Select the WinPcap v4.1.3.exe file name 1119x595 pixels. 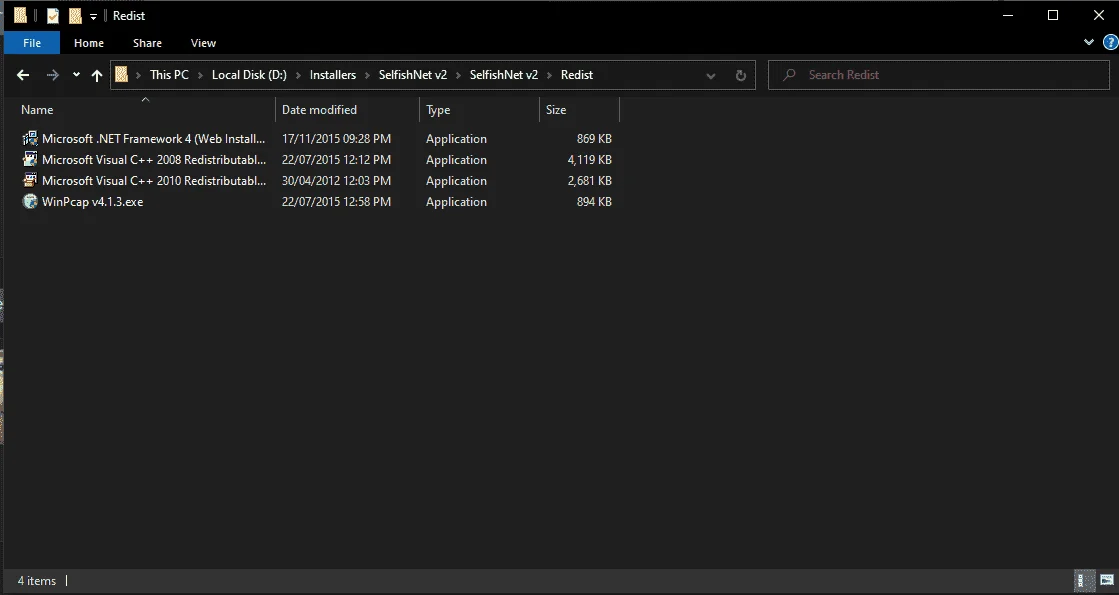coord(93,202)
